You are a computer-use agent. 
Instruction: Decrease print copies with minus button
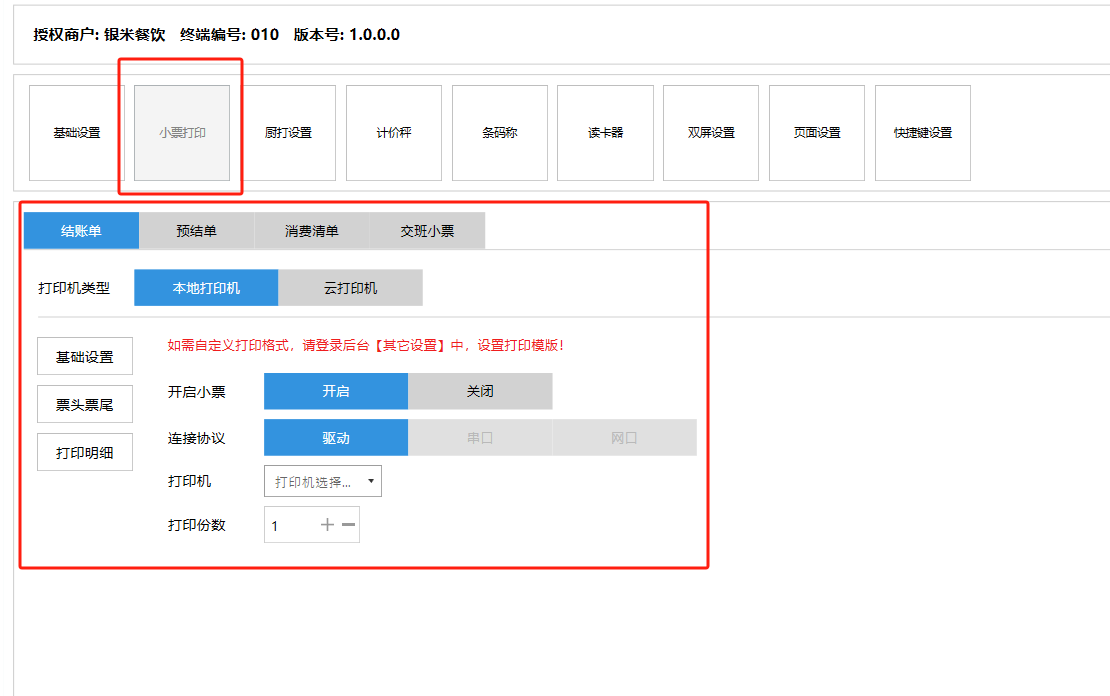click(348, 525)
